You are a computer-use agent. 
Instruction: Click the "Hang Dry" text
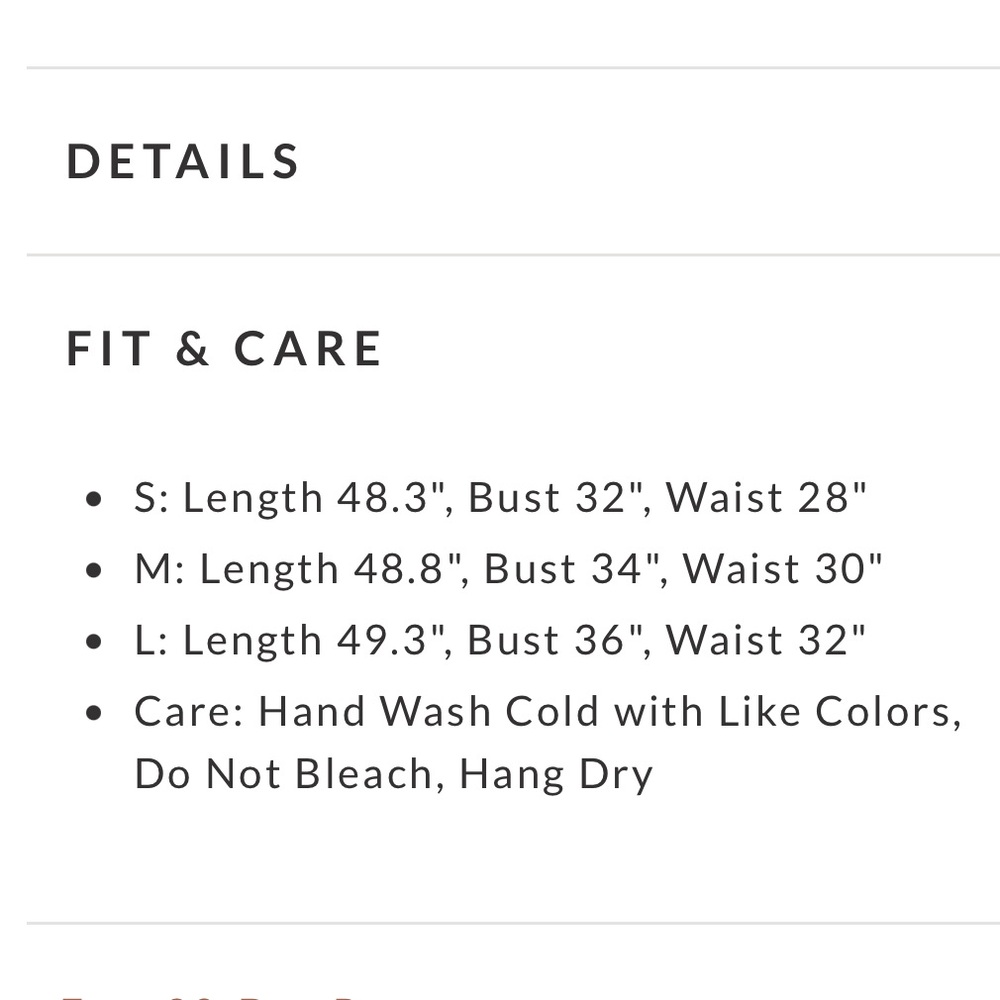pyautogui.click(x=555, y=774)
